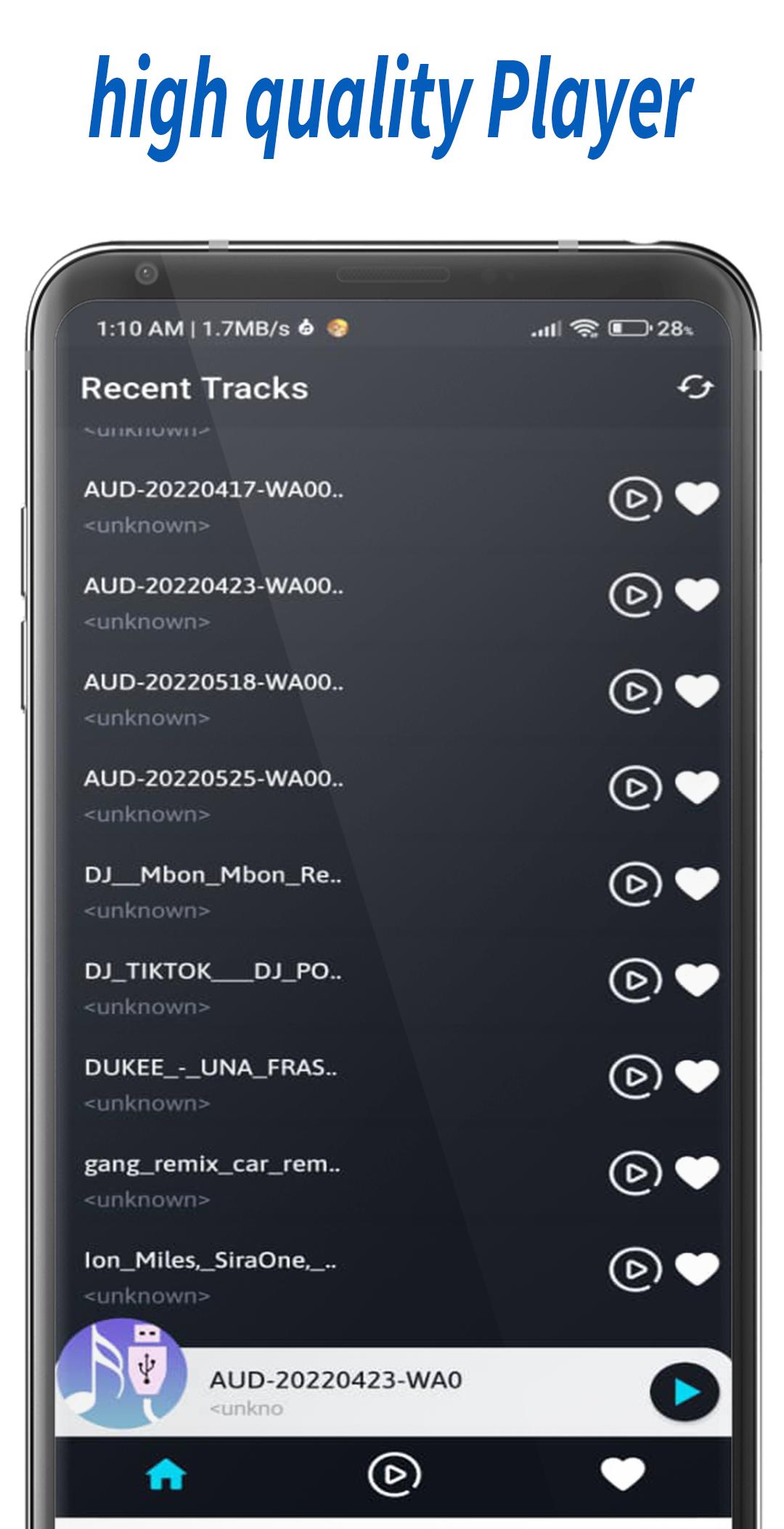Play track AUD-20220423-WA00 in list

point(635,595)
